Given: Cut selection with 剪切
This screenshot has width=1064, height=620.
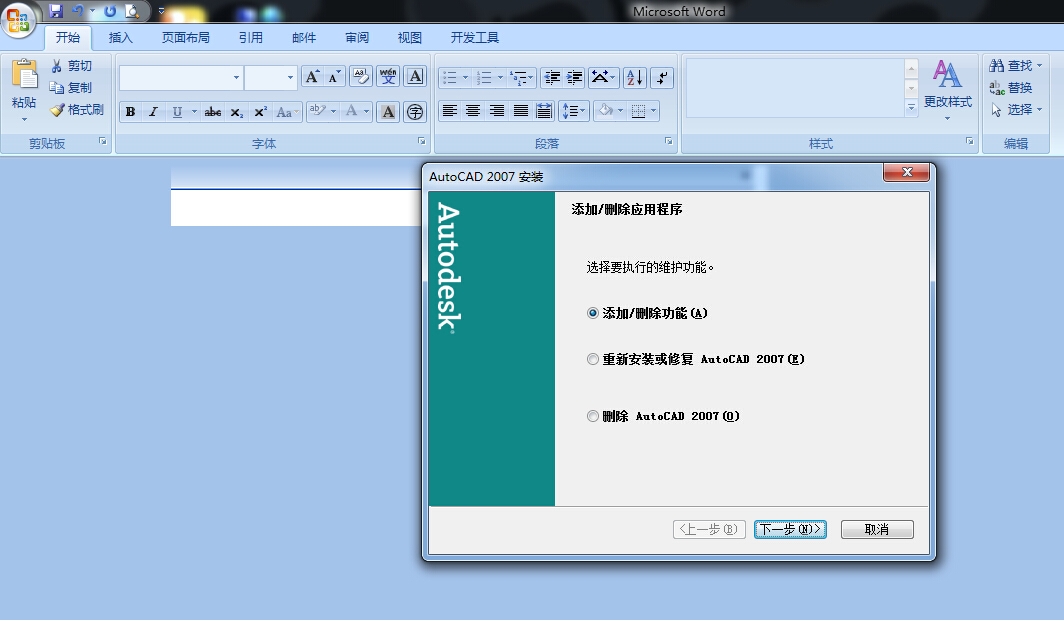Looking at the screenshot, I should (x=71, y=66).
